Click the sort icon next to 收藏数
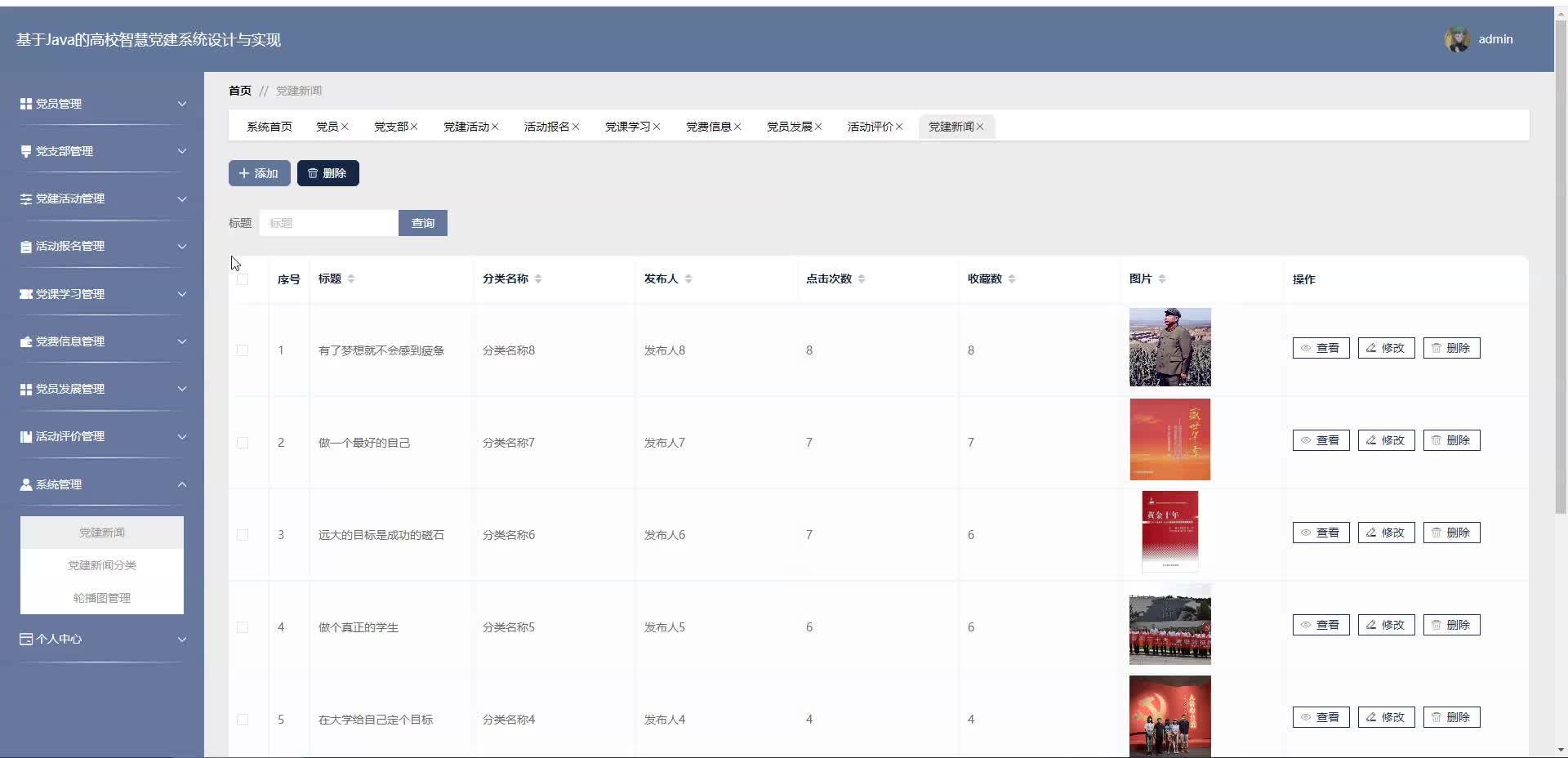 [1012, 279]
